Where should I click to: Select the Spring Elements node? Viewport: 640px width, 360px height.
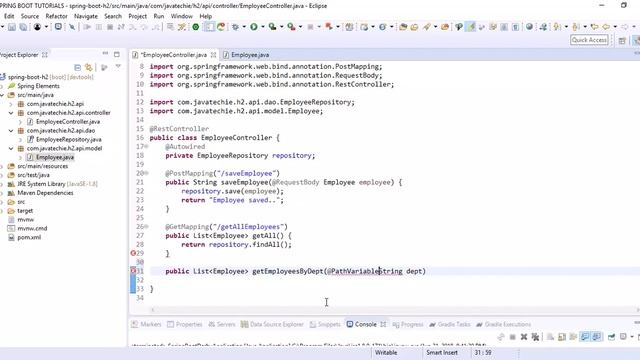(x=38, y=86)
